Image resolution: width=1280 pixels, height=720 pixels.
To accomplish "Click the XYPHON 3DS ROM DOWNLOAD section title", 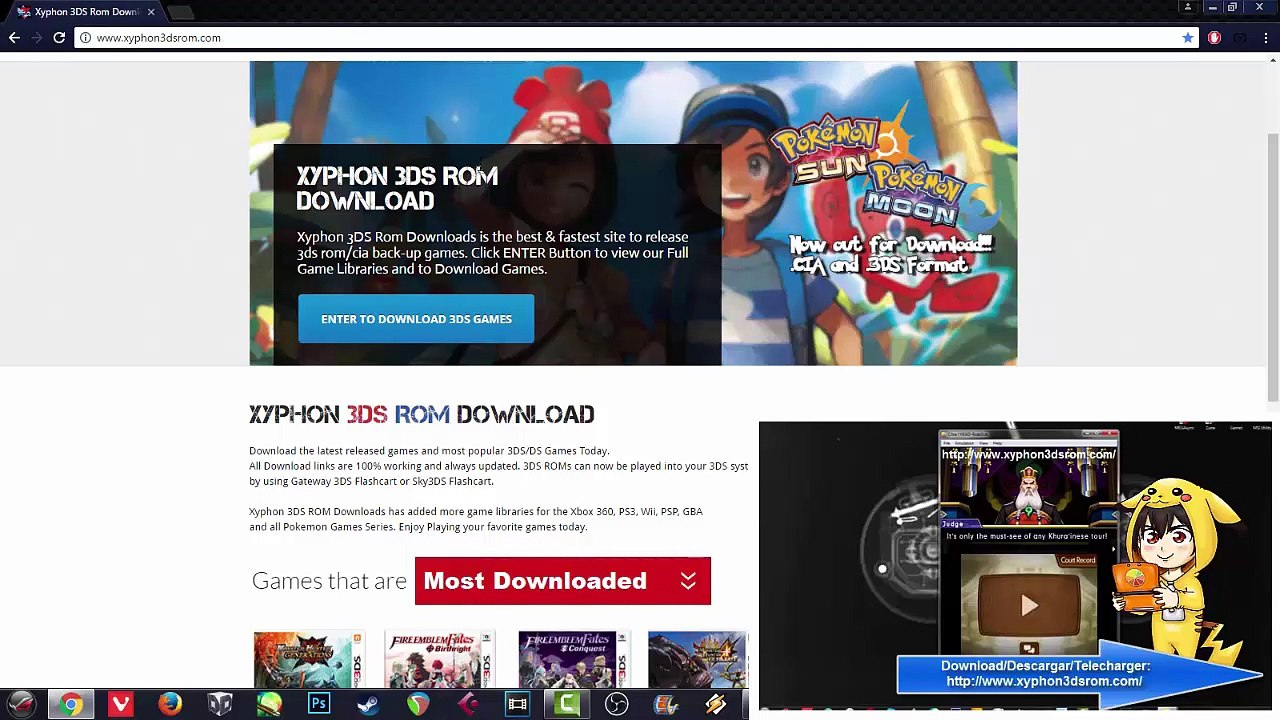I will click(422, 414).
